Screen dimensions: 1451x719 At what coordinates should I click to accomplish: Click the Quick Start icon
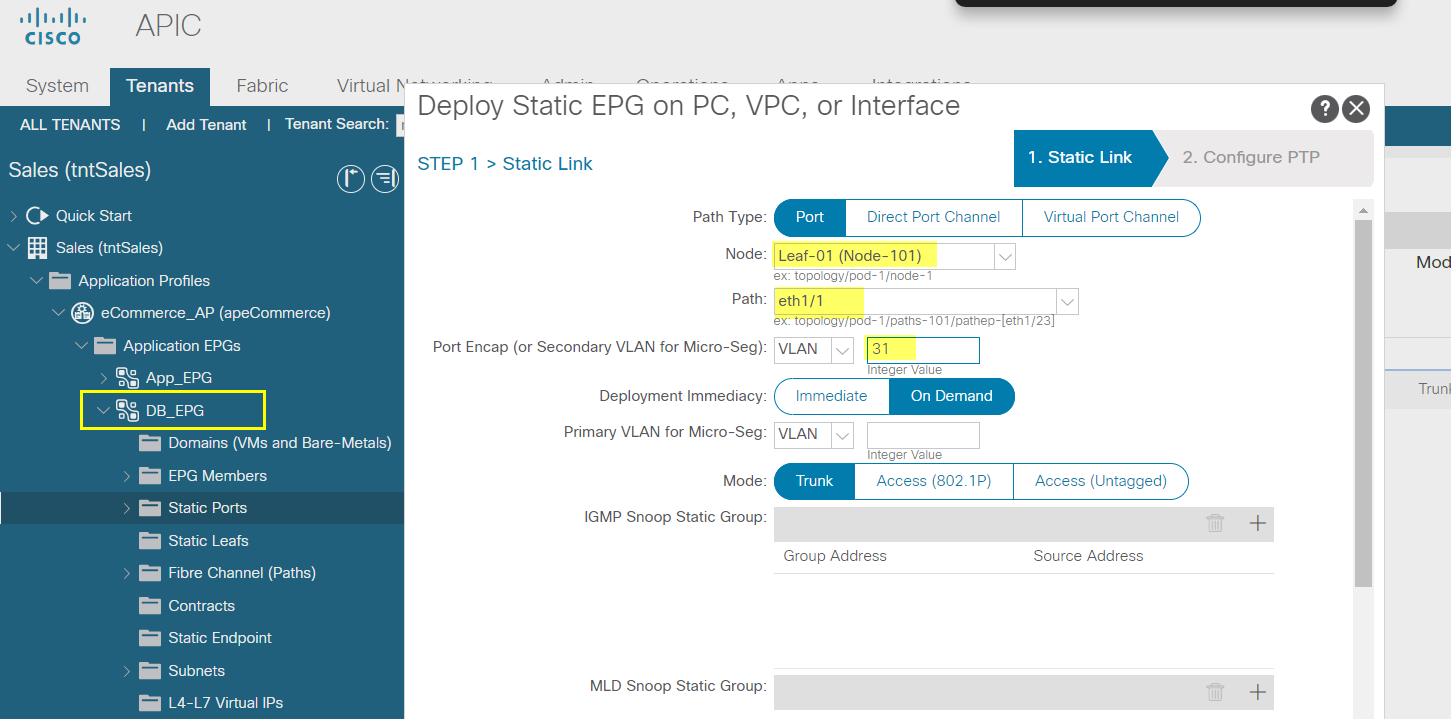pyautogui.click(x=37, y=216)
